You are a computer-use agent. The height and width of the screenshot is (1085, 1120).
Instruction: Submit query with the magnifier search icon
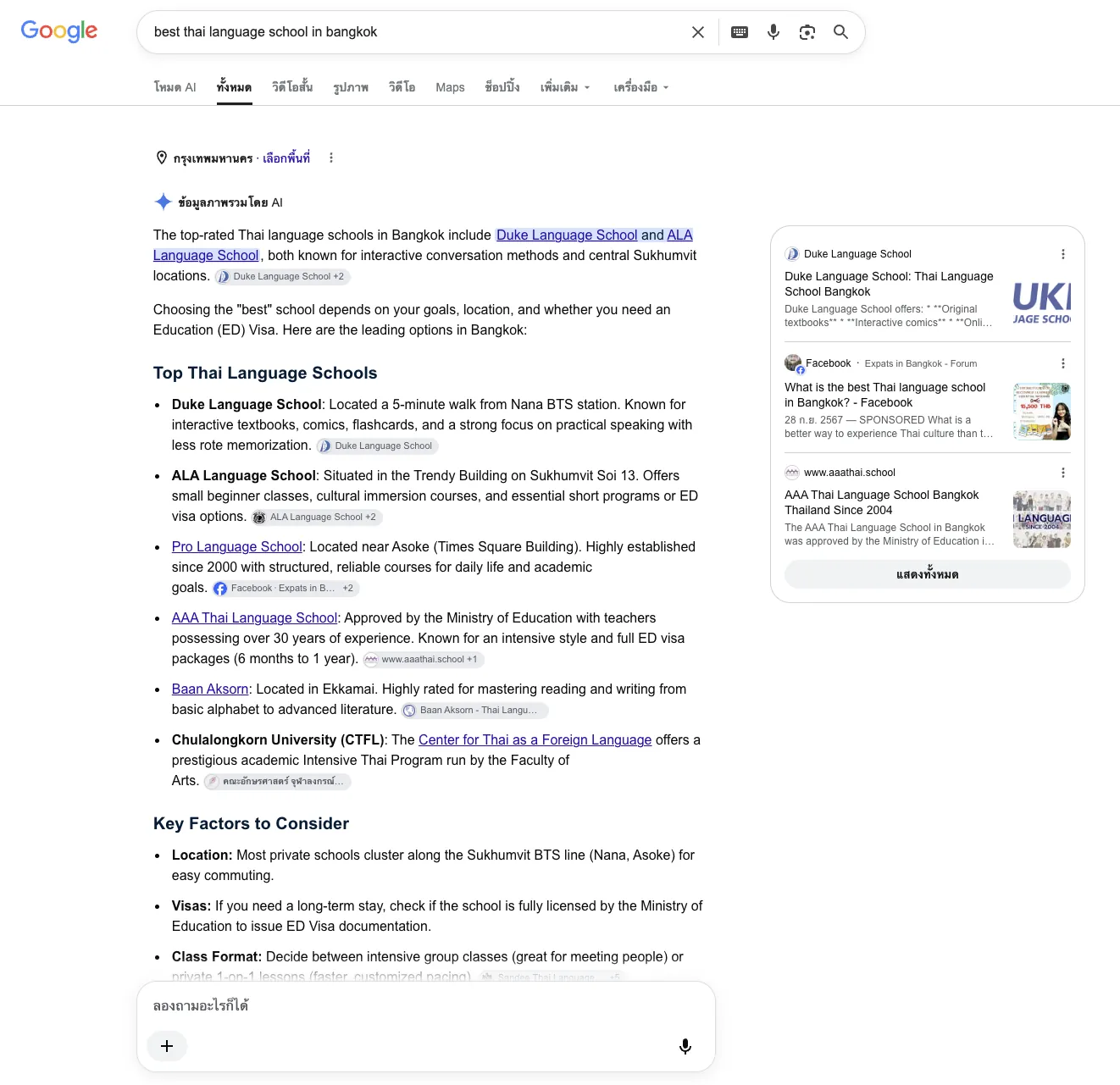(x=840, y=32)
